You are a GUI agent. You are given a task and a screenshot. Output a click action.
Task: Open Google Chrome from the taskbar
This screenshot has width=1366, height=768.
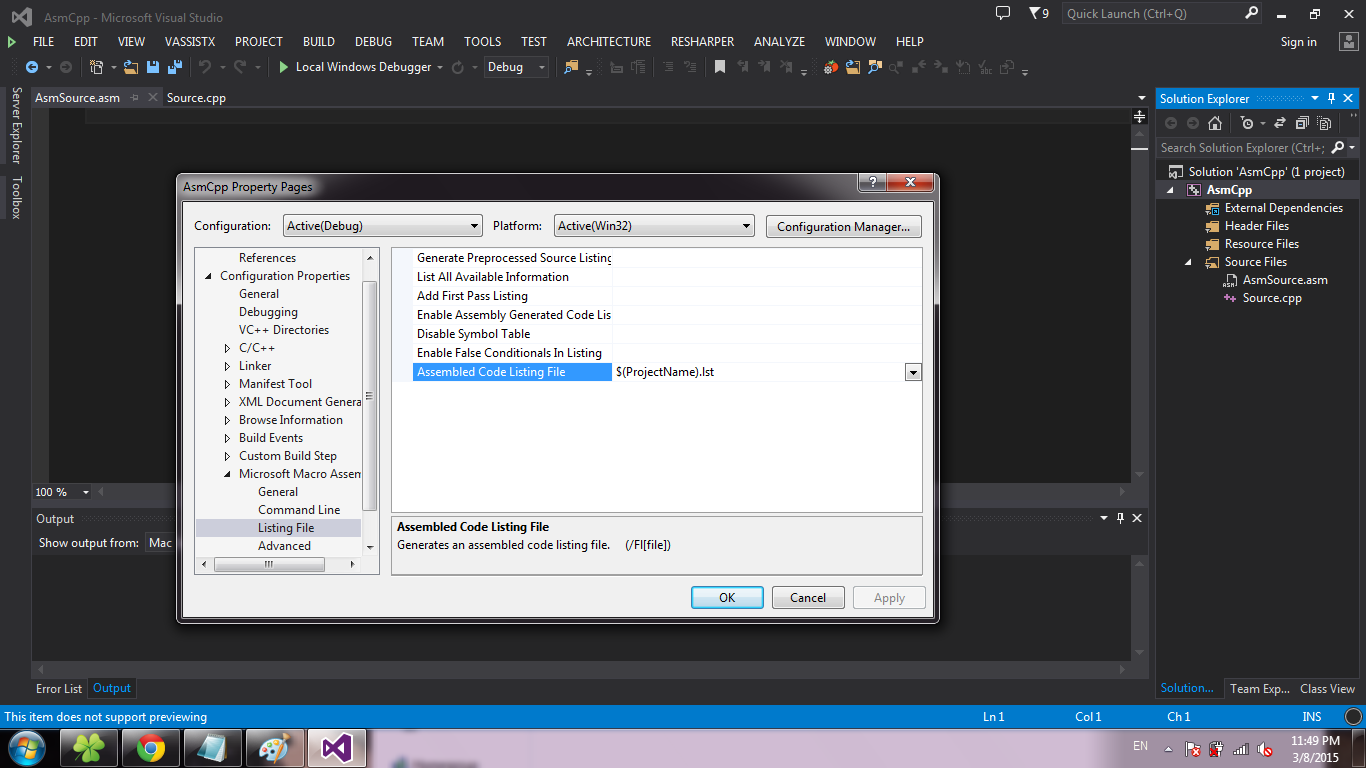(151, 748)
